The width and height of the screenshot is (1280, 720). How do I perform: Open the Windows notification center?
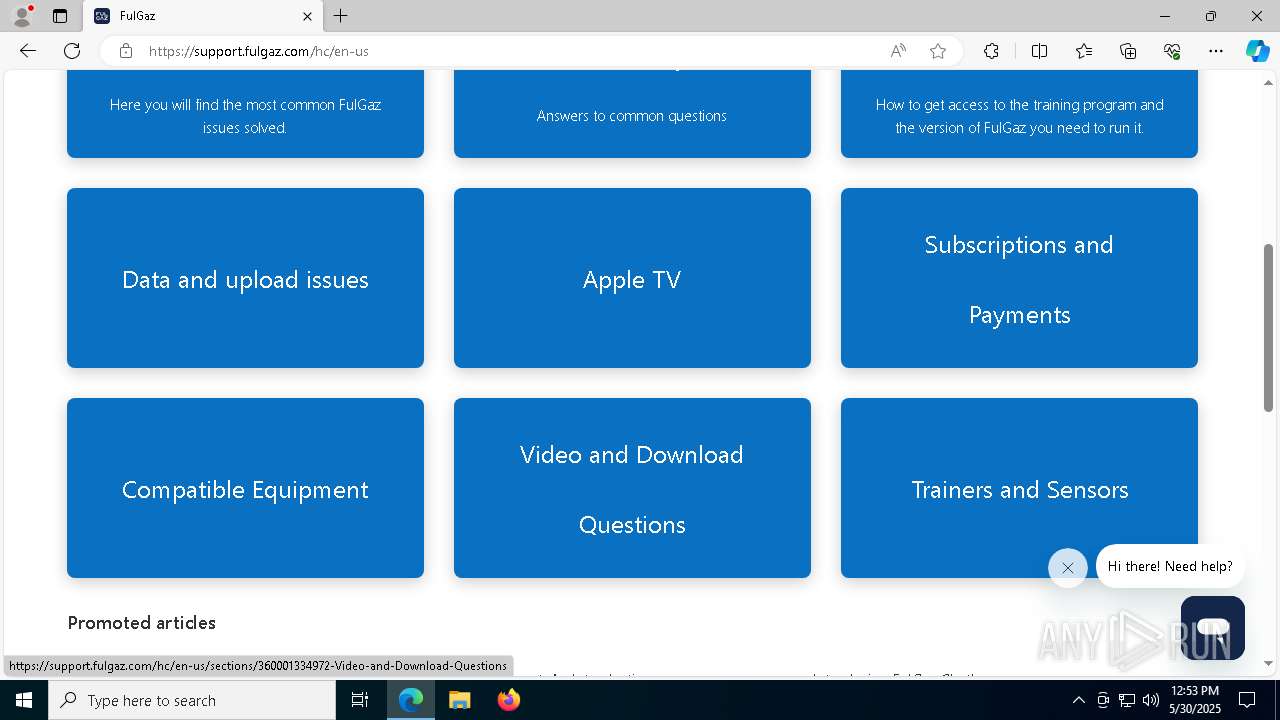pos(1247,700)
